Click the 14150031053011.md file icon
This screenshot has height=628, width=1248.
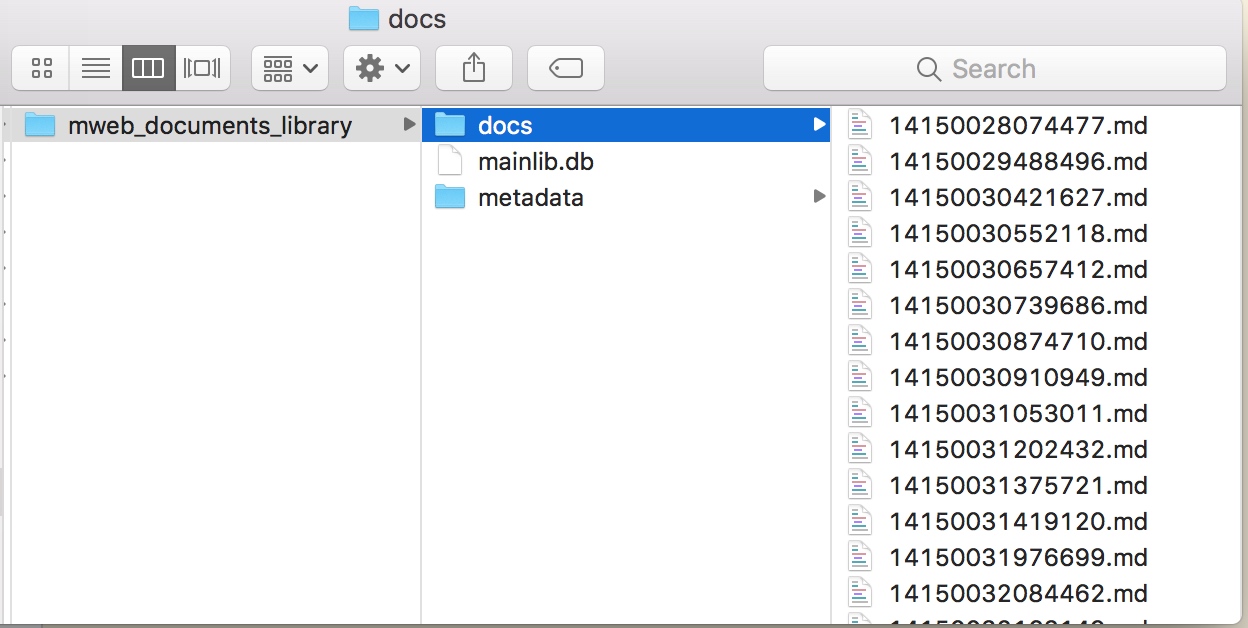pyautogui.click(x=860, y=413)
